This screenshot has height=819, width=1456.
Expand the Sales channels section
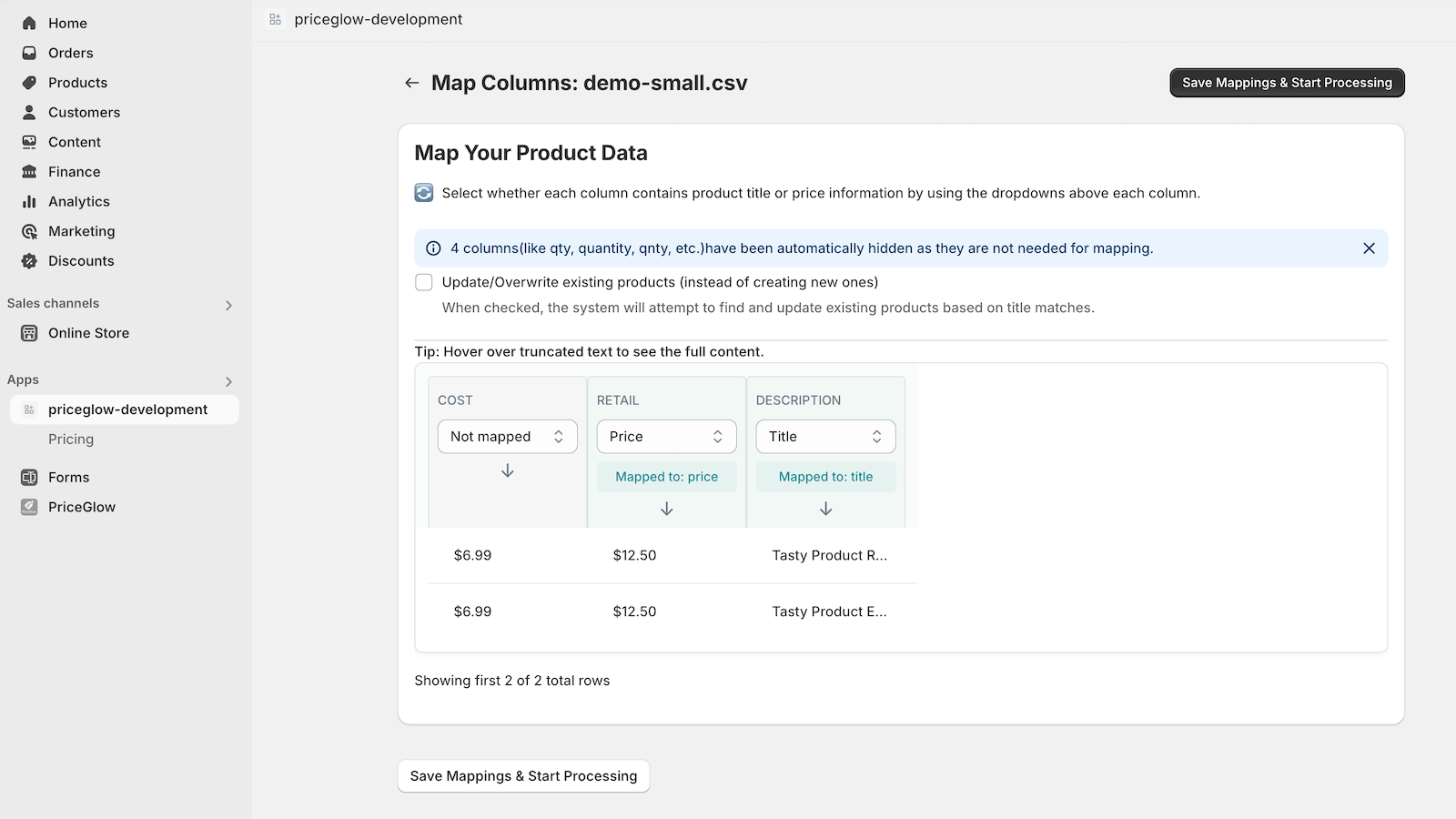tap(228, 304)
